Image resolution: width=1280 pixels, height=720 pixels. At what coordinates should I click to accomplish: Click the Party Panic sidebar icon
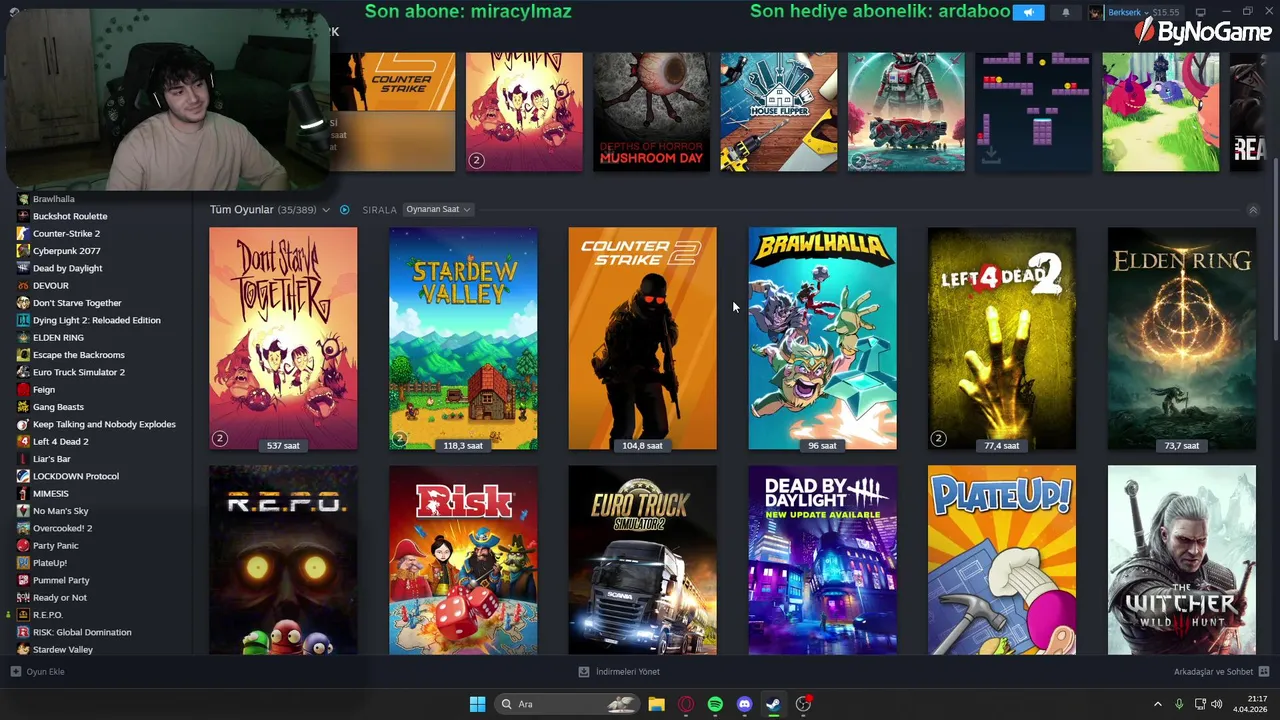[23, 546]
